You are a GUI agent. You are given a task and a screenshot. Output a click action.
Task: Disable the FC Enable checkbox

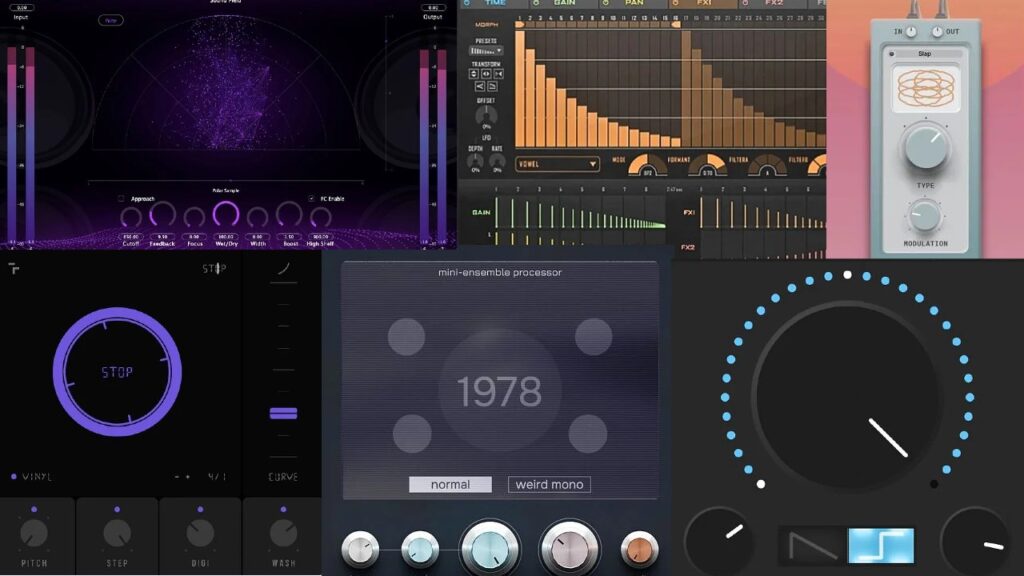(x=311, y=199)
